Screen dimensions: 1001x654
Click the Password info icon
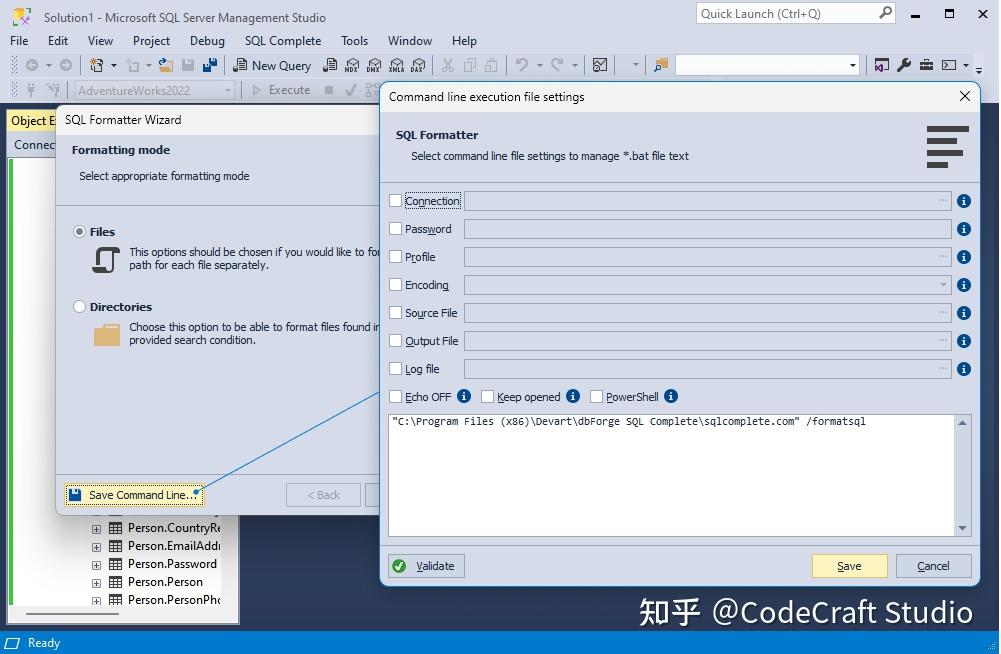[964, 229]
